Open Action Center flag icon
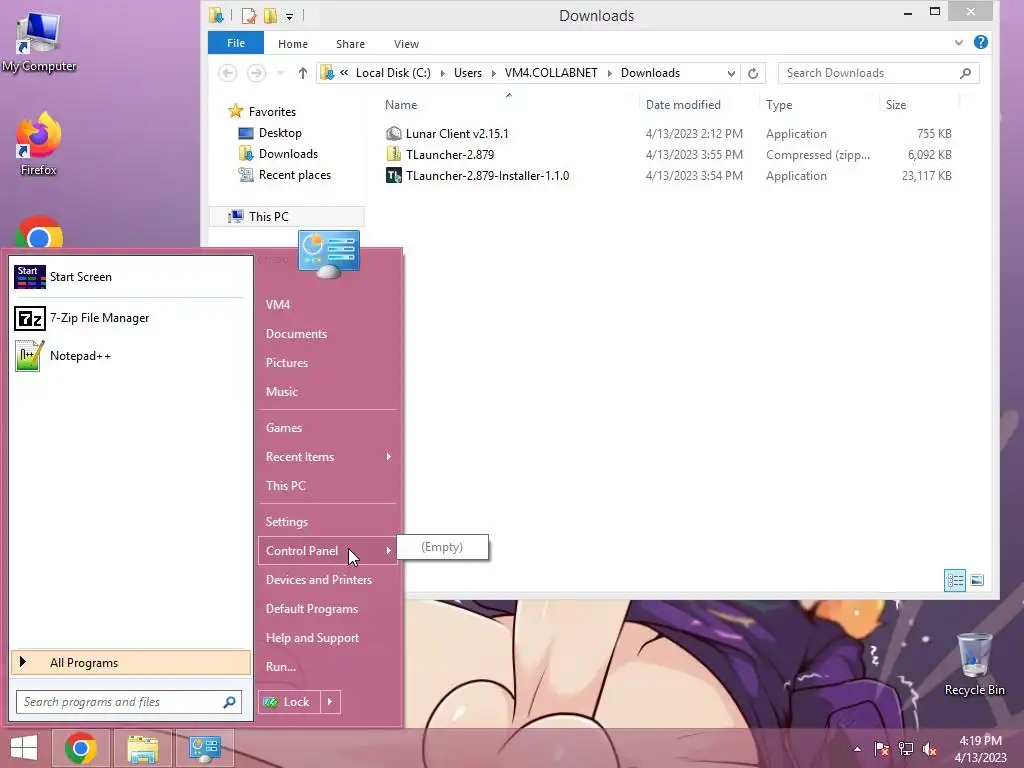Screen dimensions: 1024x768 pyautogui.click(x=882, y=749)
